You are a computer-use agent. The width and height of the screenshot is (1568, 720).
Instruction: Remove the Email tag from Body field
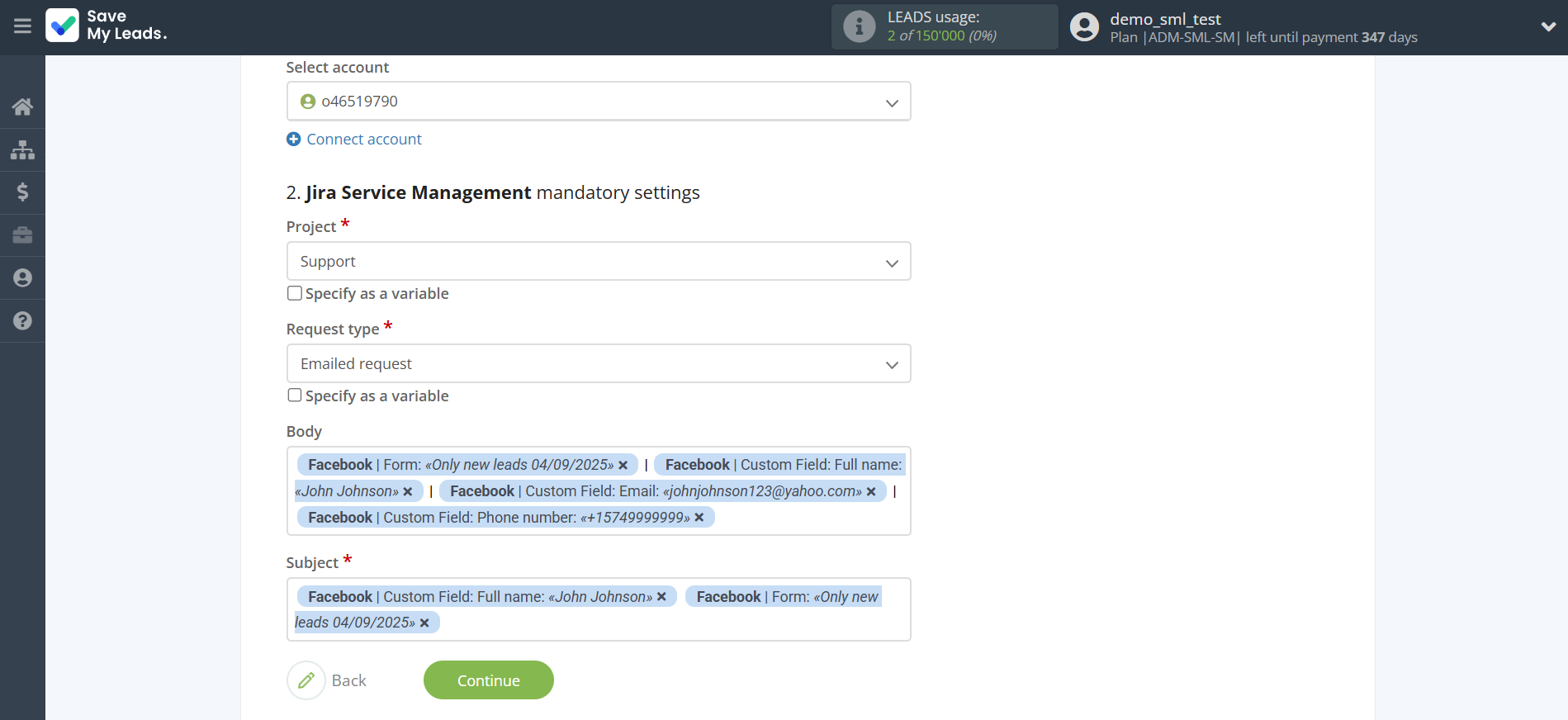(x=871, y=491)
